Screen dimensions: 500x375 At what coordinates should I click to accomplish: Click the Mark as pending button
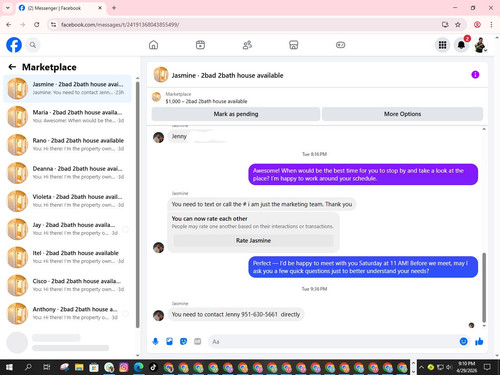pos(236,114)
